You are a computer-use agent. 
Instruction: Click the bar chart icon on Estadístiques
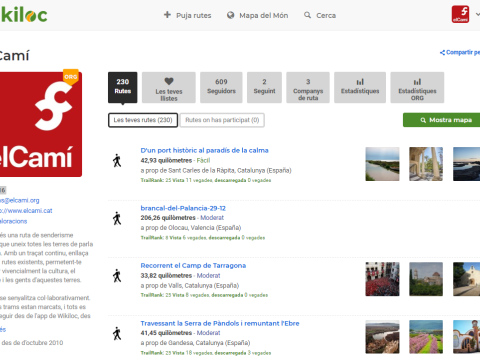(360, 82)
